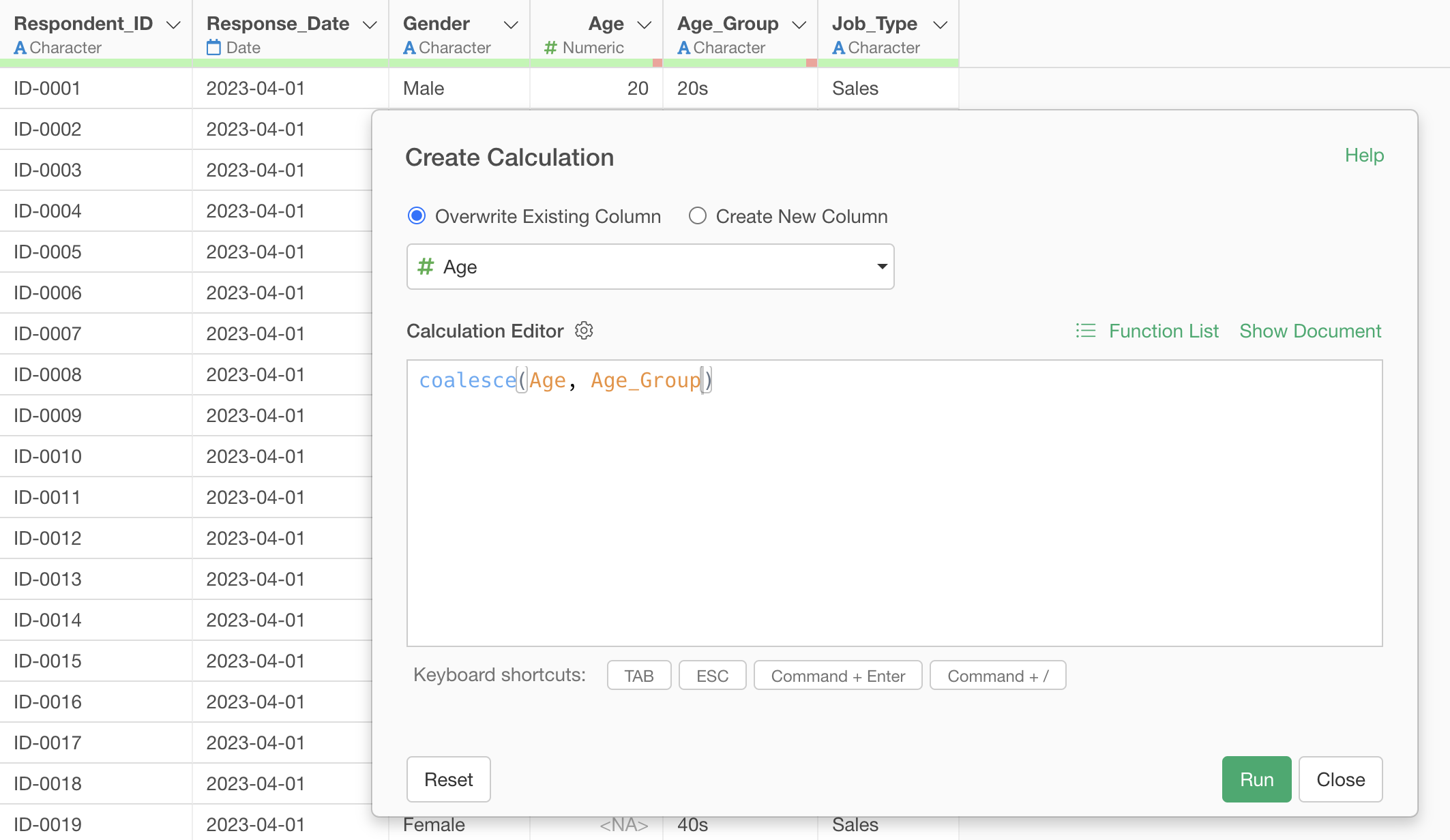This screenshot has width=1450, height=840.
Task: Click Character type icon under Job_Type
Action: click(x=838, y=48)
